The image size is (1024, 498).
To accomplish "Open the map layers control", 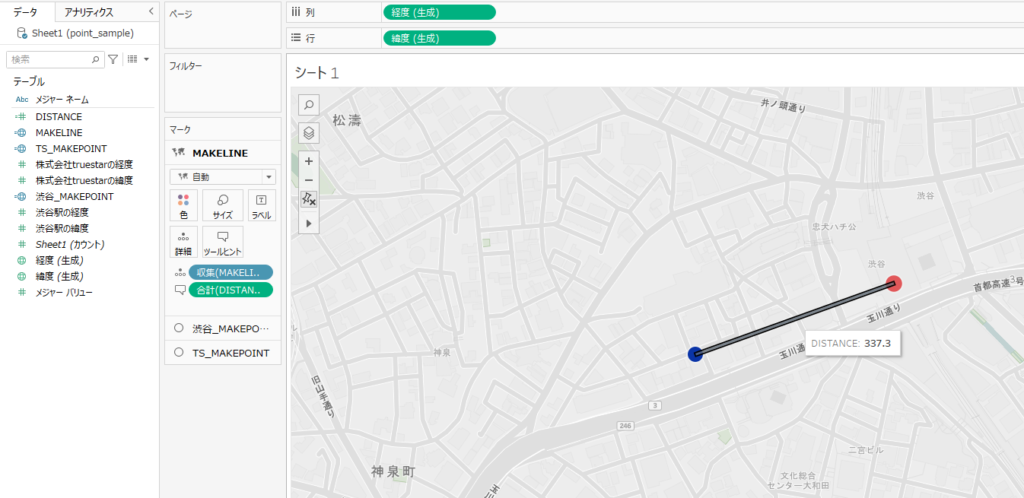I will (x=309, y=132).
